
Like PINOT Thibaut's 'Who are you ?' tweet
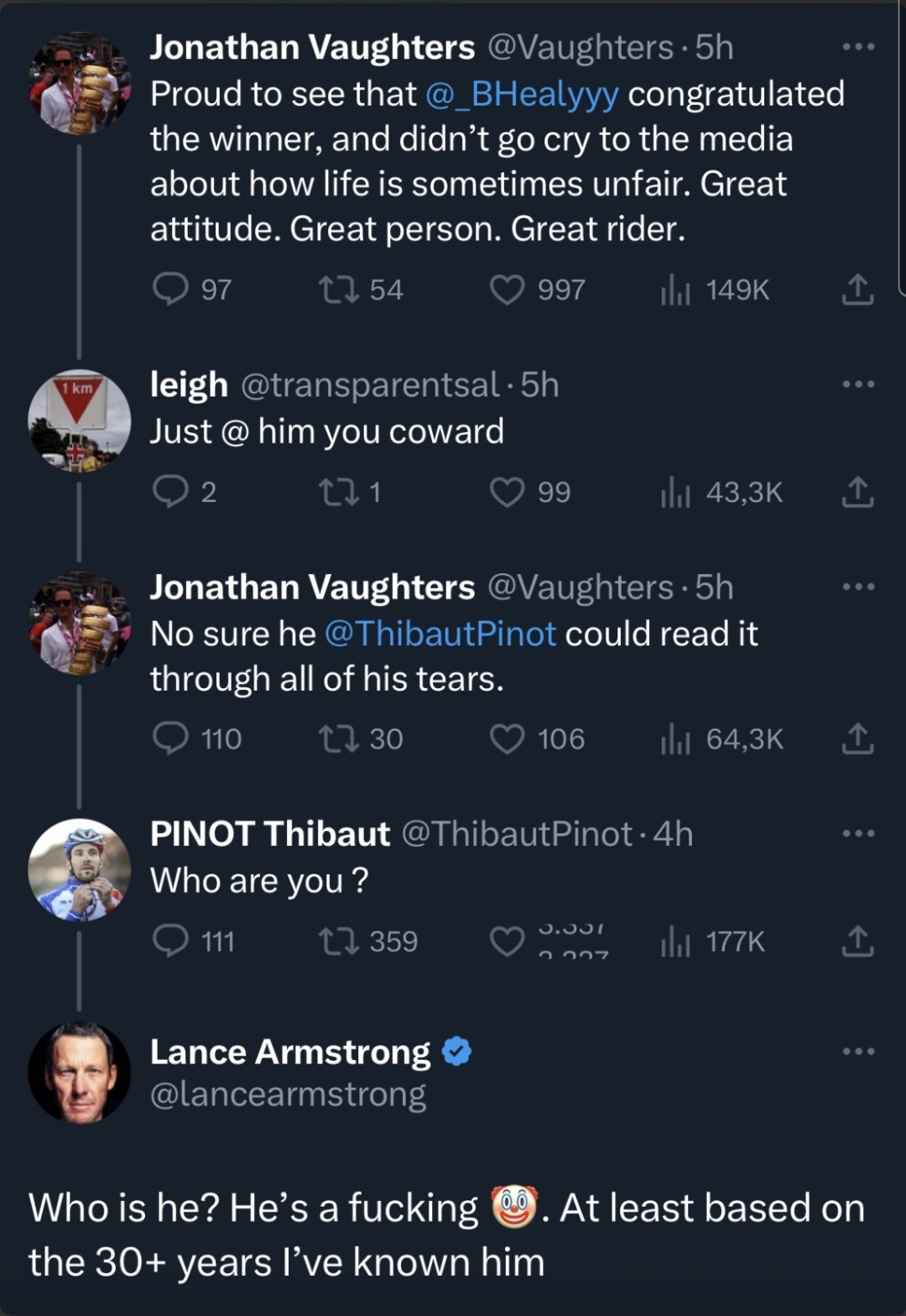point(507,942)
